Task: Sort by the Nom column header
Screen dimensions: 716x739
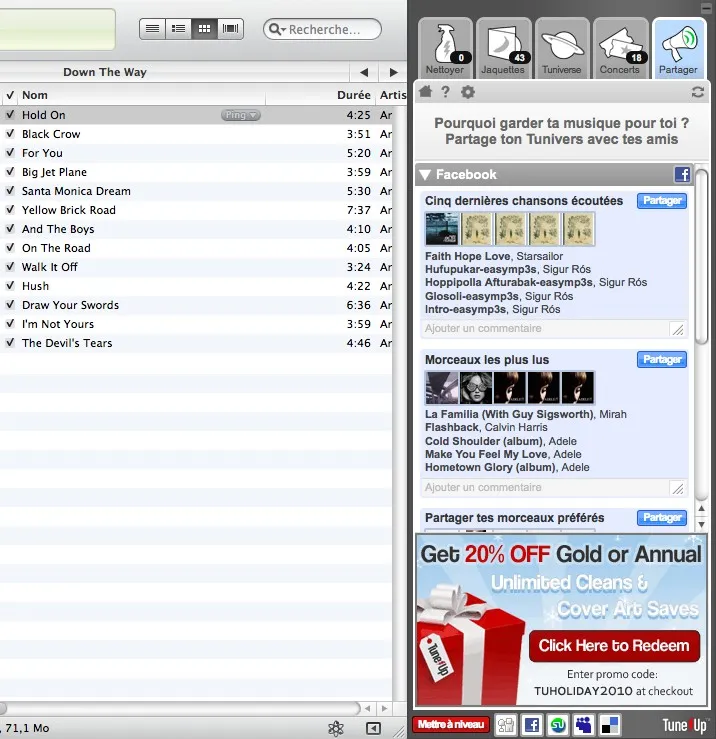Action: tap(141, 95)
